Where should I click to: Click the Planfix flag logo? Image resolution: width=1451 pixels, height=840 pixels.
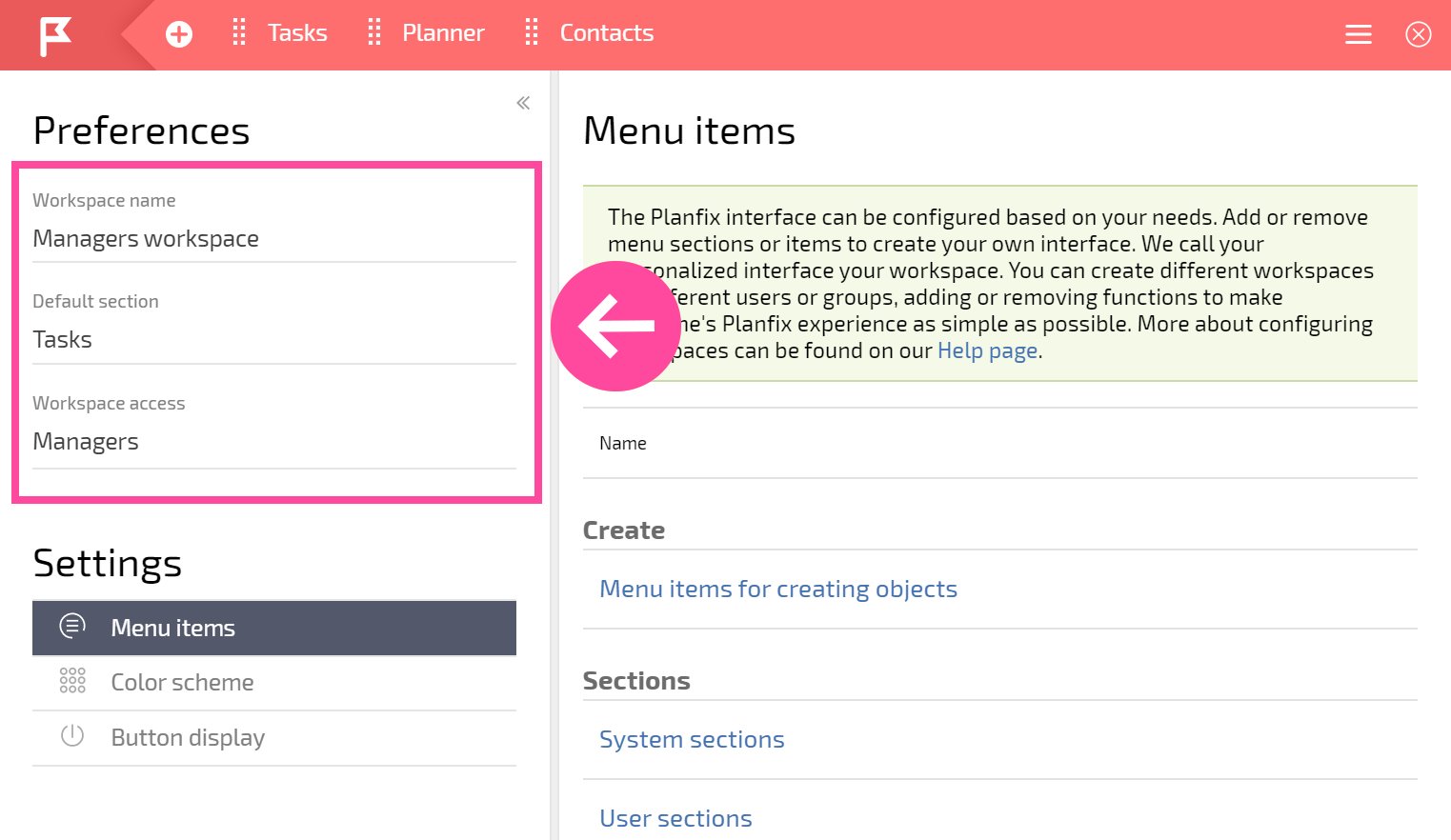[55, 35]
